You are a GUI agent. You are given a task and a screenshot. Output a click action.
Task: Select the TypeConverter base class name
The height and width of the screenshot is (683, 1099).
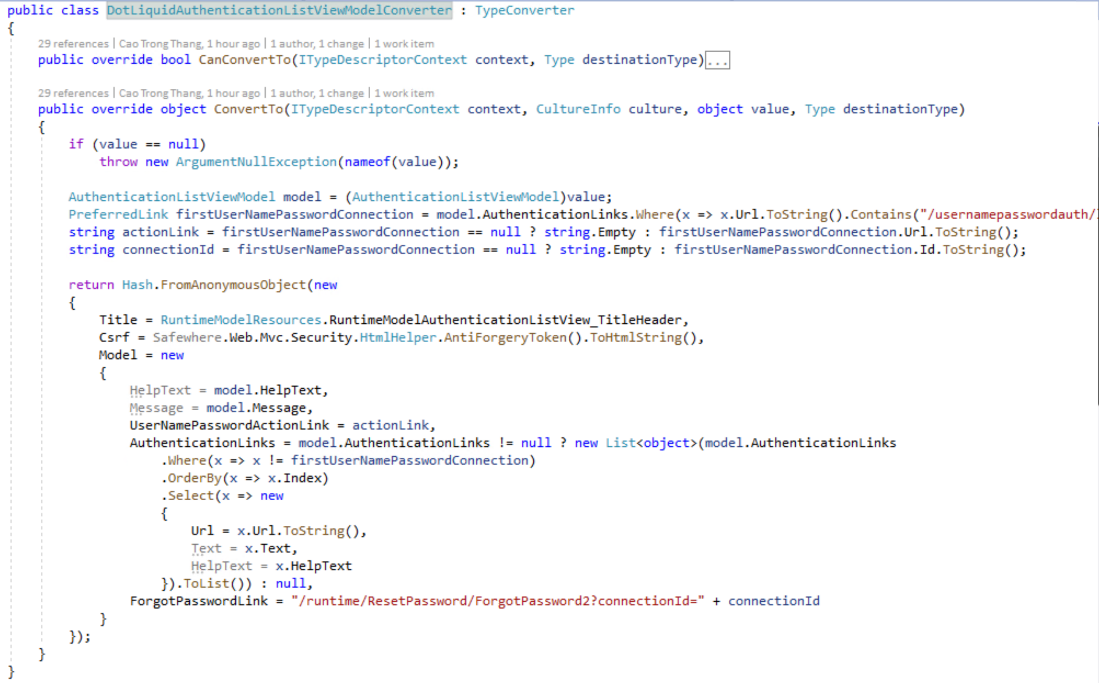pos(524,10)
